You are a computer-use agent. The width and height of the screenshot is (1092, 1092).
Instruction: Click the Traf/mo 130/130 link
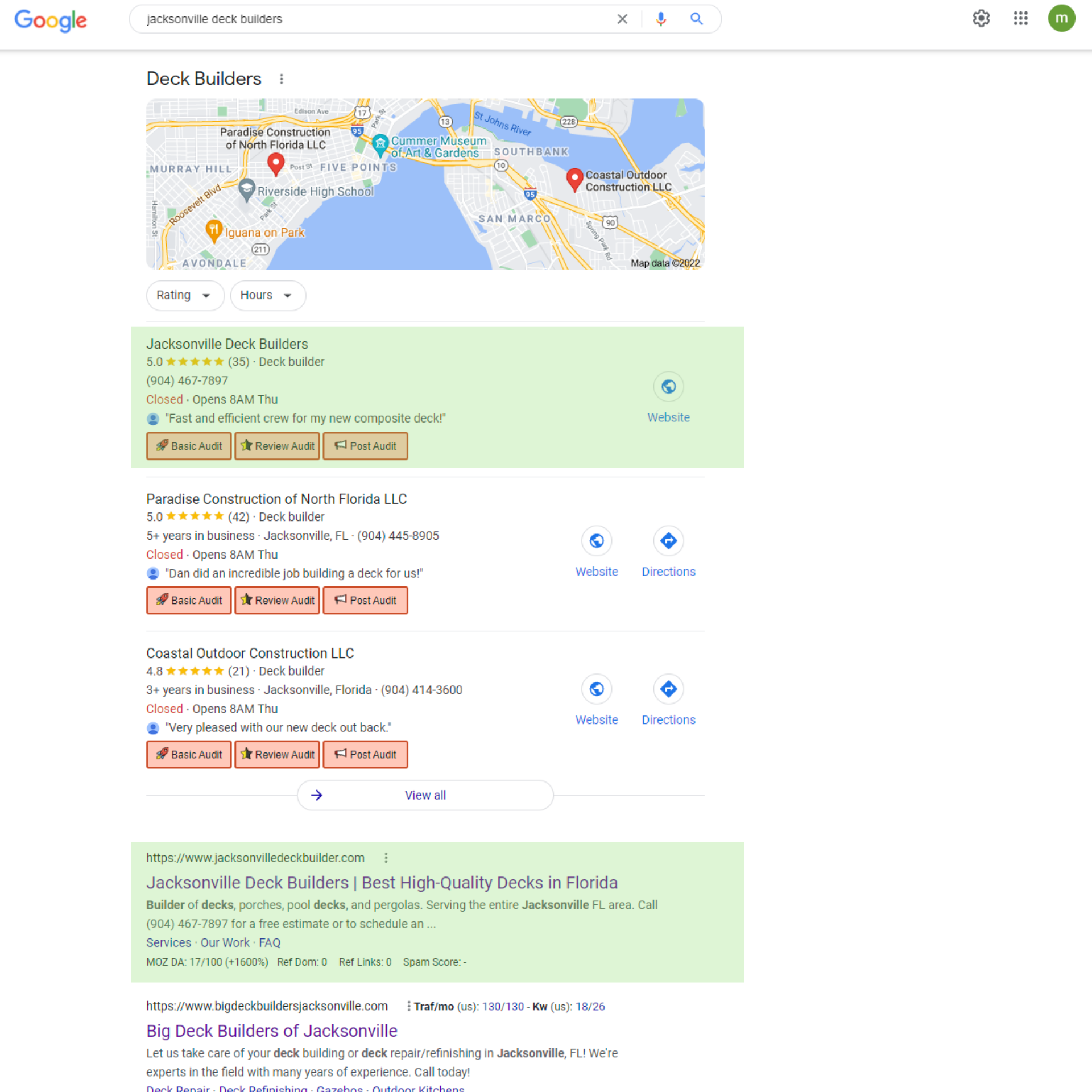503,1006
